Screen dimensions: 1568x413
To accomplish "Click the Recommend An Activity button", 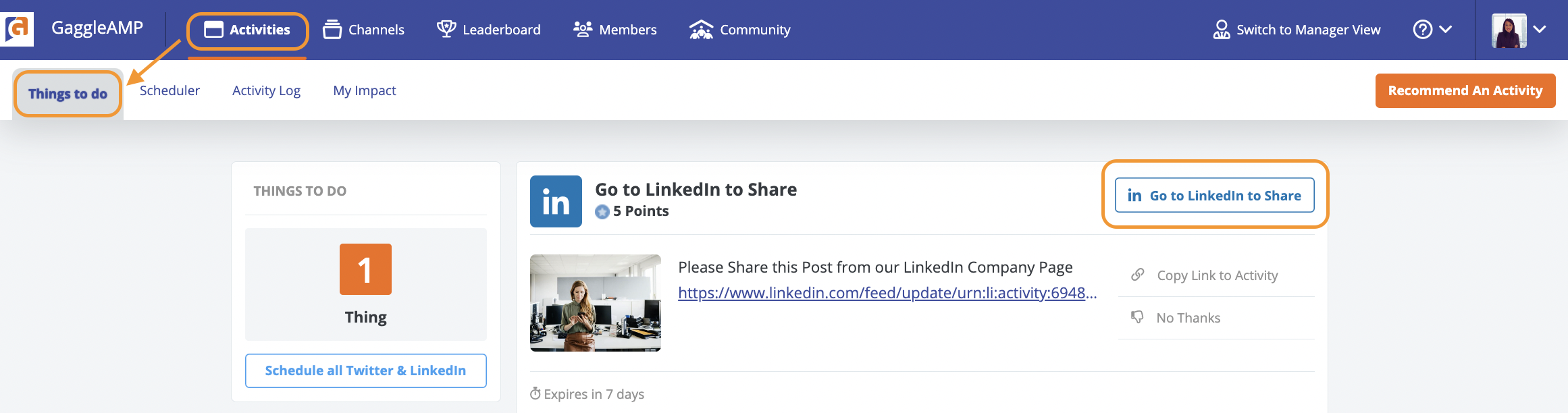I will (x=1465, y=90).
